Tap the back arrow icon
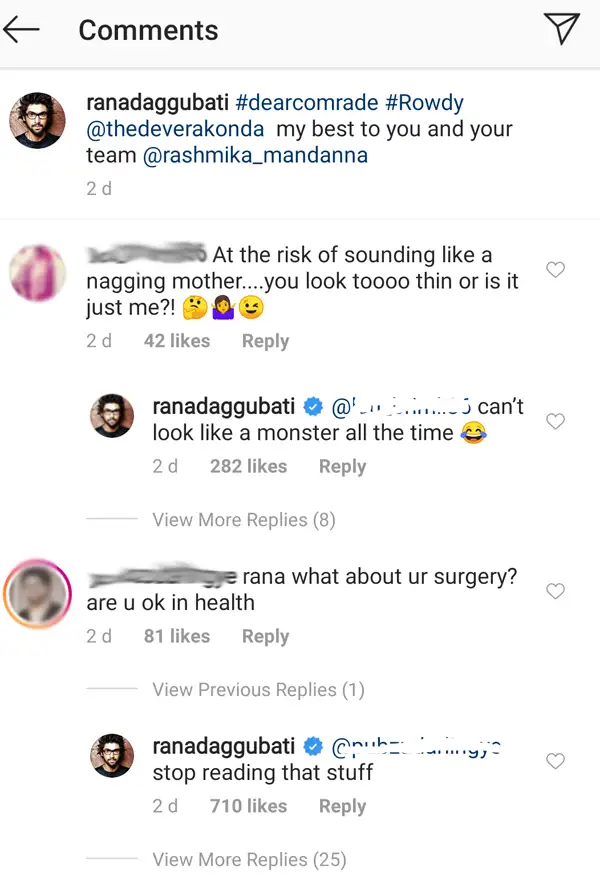This screenshot has width=600, height=878. point(22,30)
